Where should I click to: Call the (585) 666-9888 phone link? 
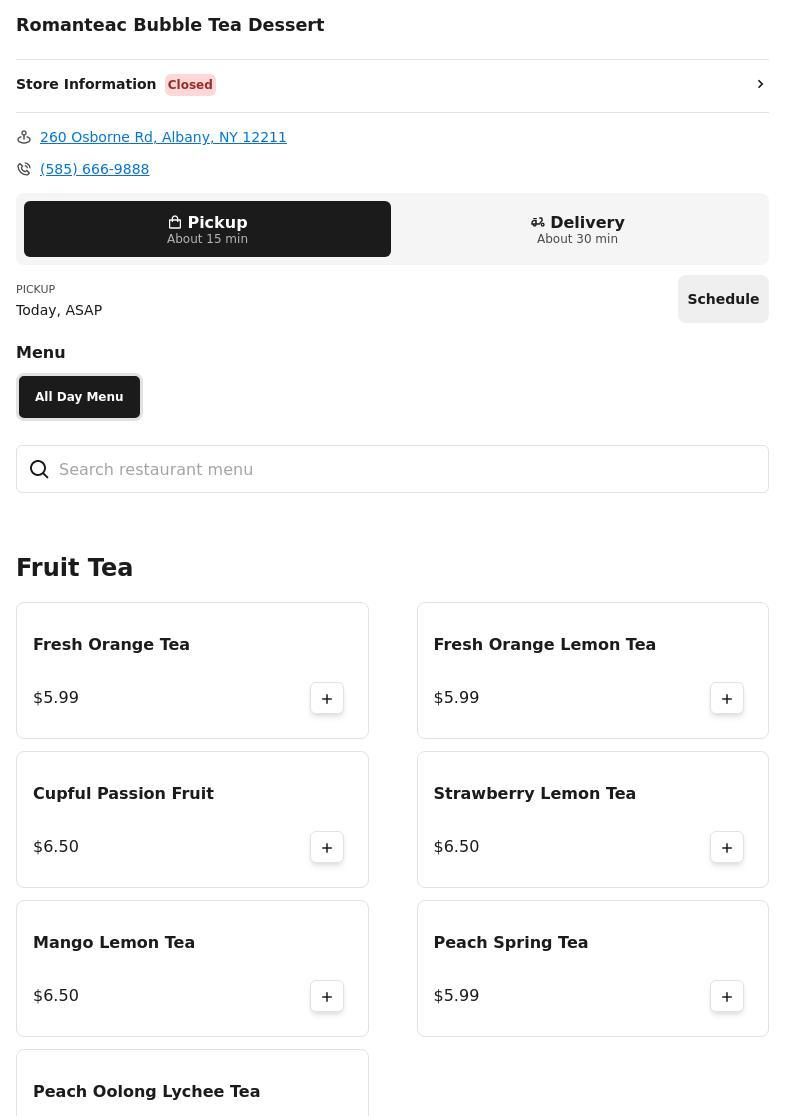94,169
